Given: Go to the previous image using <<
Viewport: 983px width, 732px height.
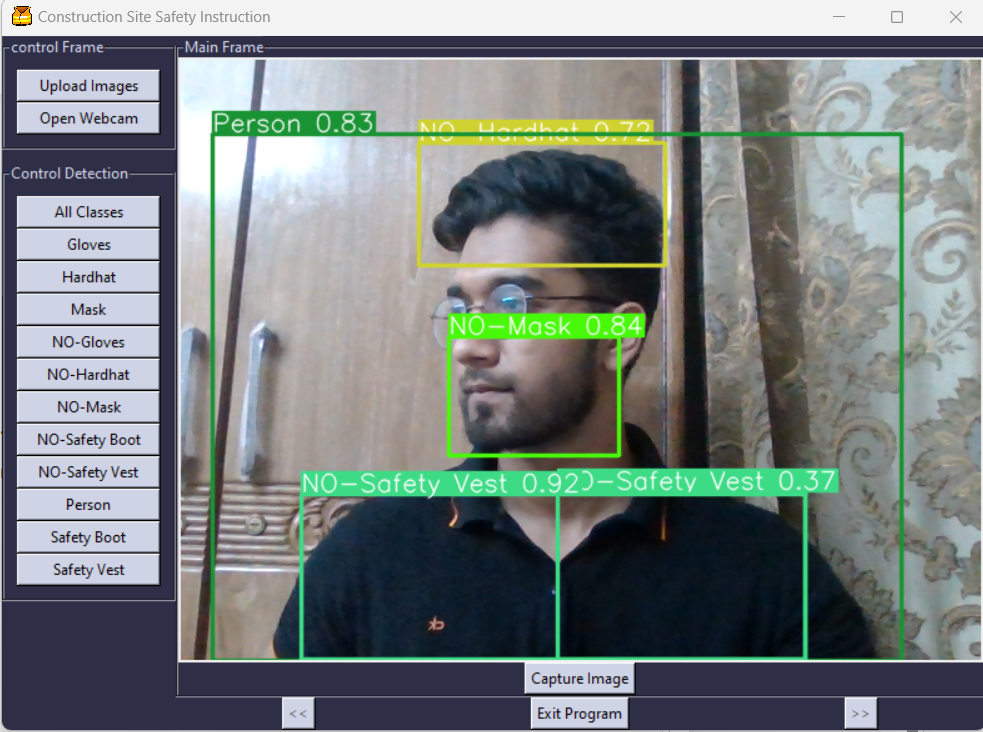Looking at the screenshot, I should click(297, 713).
